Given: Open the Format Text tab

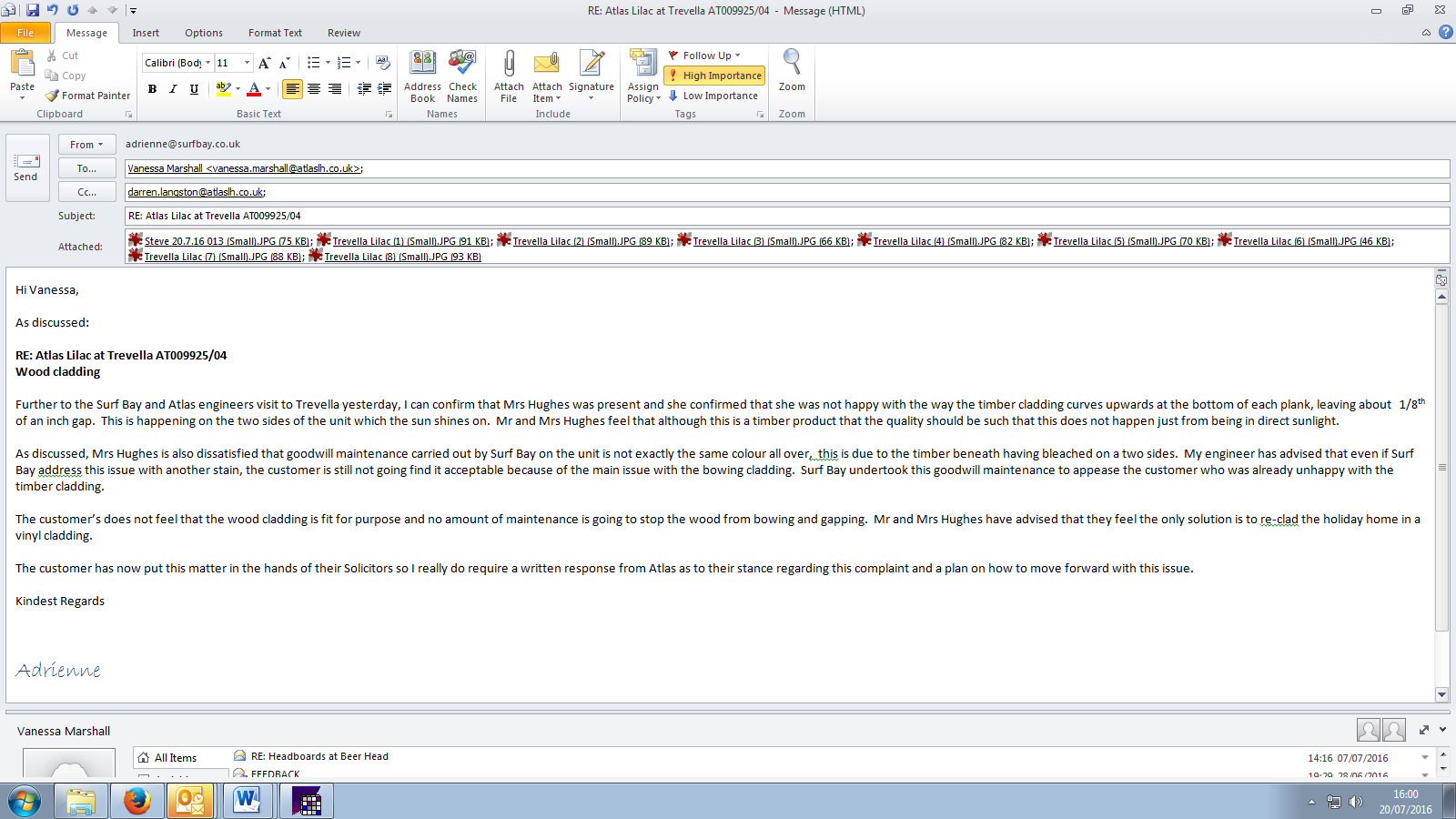Looking at the screenshot, I should coord(275,33).
